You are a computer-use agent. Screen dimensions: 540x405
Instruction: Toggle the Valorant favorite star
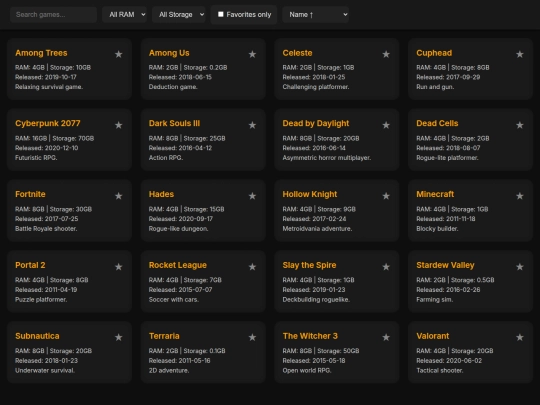520,337
